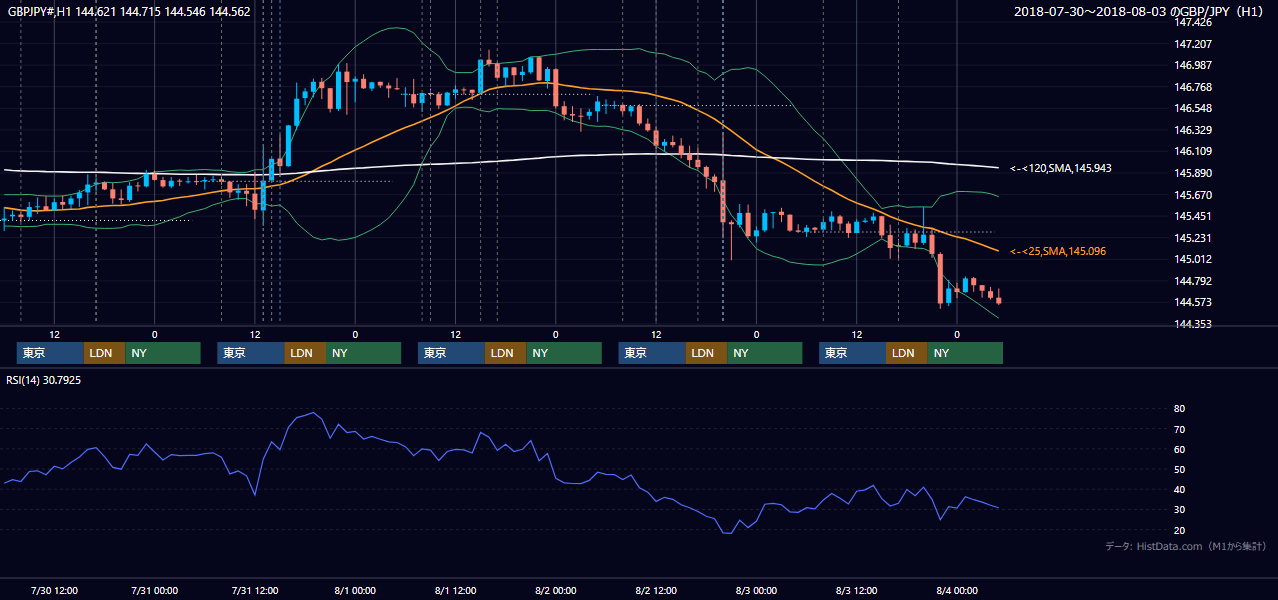
Task: Click price axis label 146.987
Action: (x=1193, y=65)
